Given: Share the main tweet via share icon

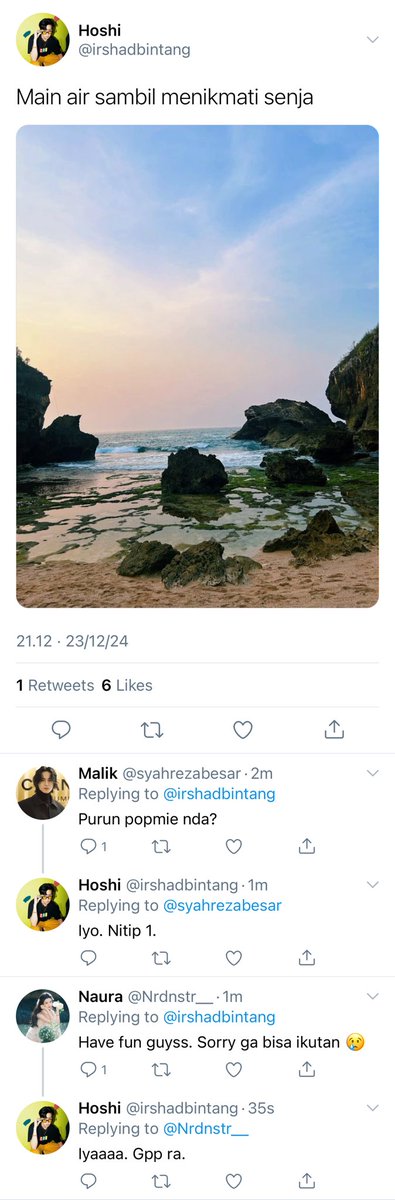Looking at the screenshot, I should click(335, 730).
